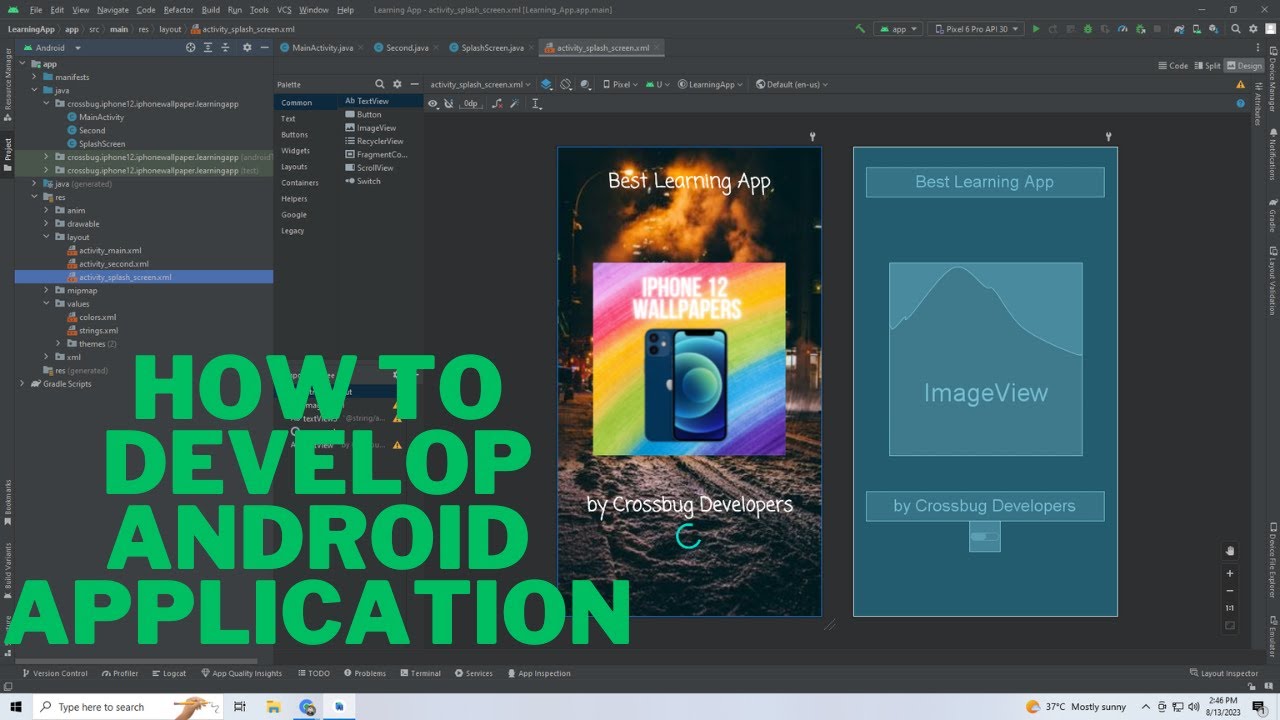Sync project with Gradle files icon
Screen dimensions: 1280x720
pyautogui.click(x=1179, y=29)
